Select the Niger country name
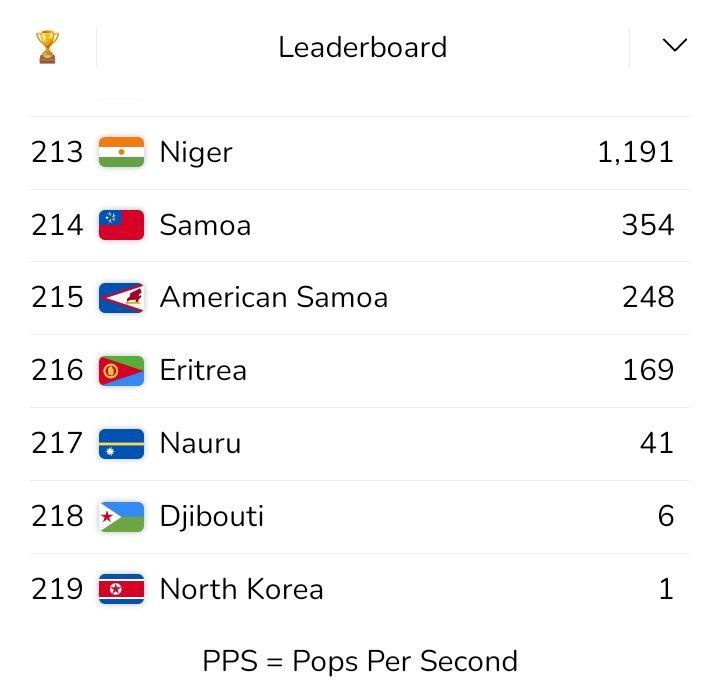720x692 pixels. (196, 152)
